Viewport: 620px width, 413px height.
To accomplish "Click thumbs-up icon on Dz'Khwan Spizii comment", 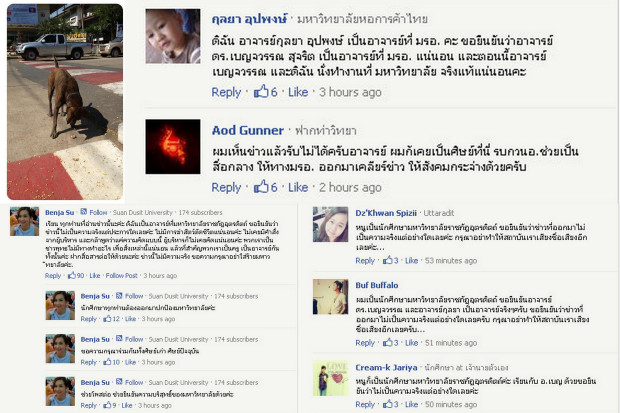I will click(388, 260).
